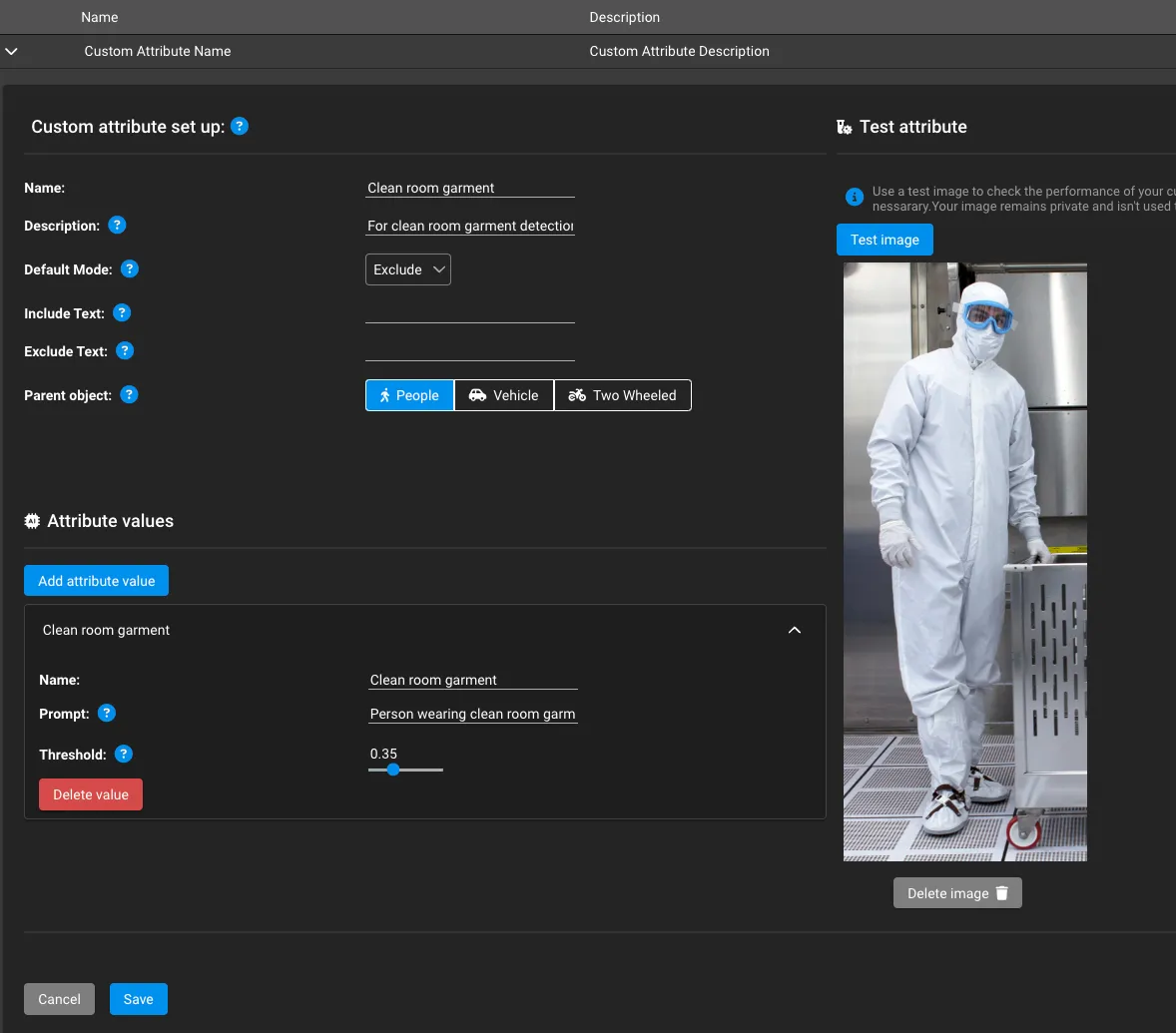The height and width of the screenshot is (1033, 1176).
Task: Click the Custom Attribute Description cell
Action: point(680,51)
